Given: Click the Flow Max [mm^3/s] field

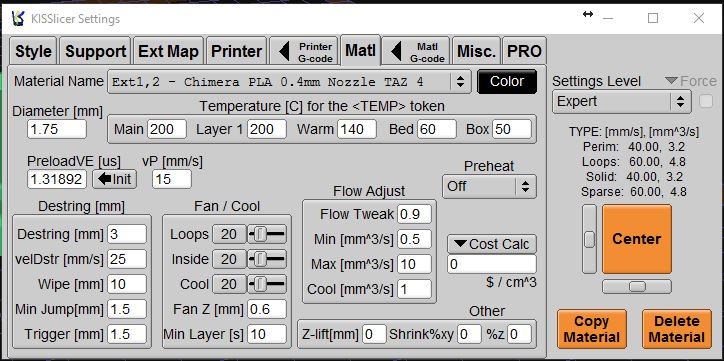Looking at the screenshot, I should [x=415, y=264].
